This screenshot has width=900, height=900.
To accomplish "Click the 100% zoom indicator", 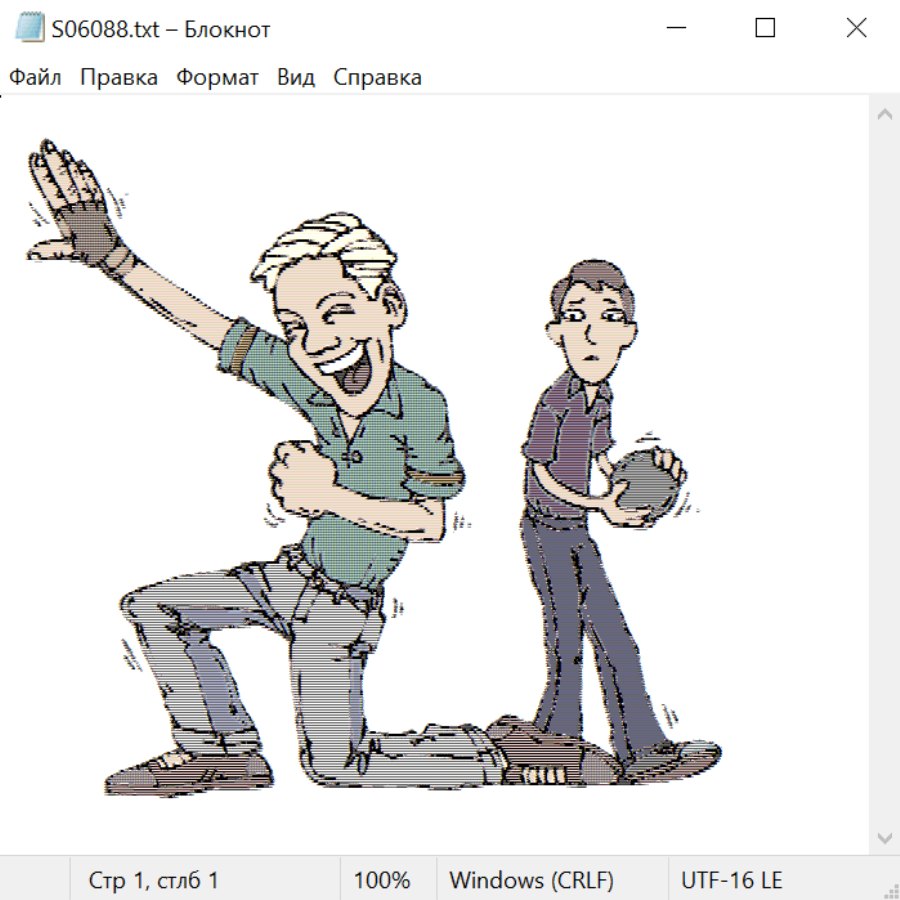I will click(382, 881).
